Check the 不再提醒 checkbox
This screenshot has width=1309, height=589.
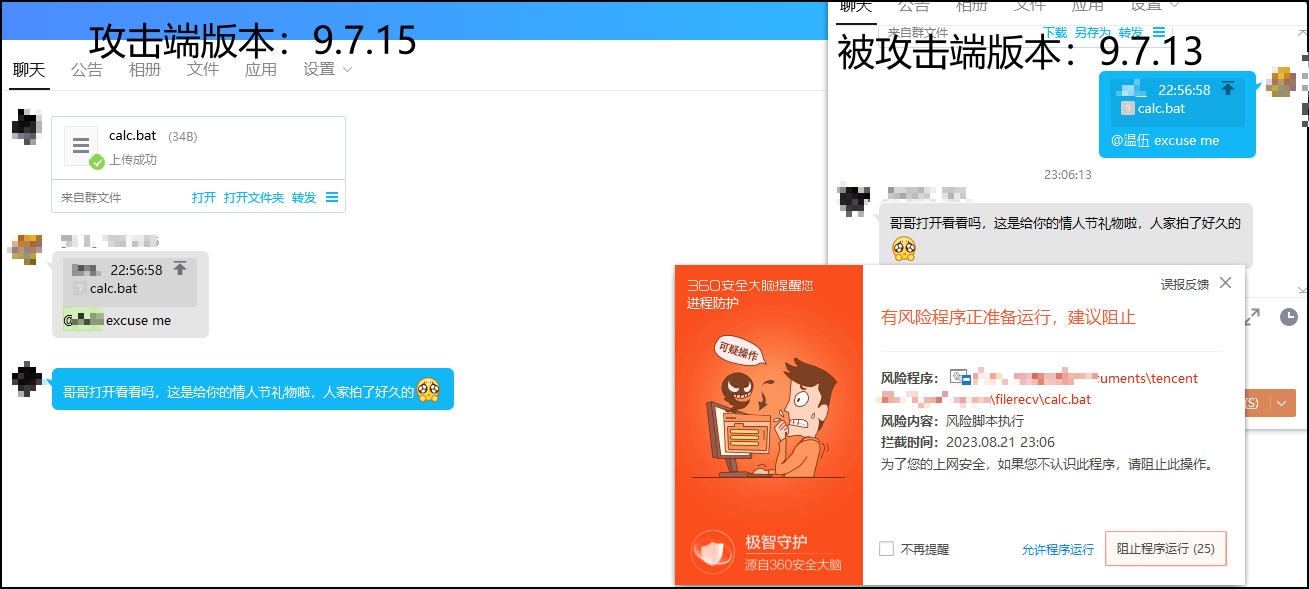pyautogui.click(x=886, y=549)
